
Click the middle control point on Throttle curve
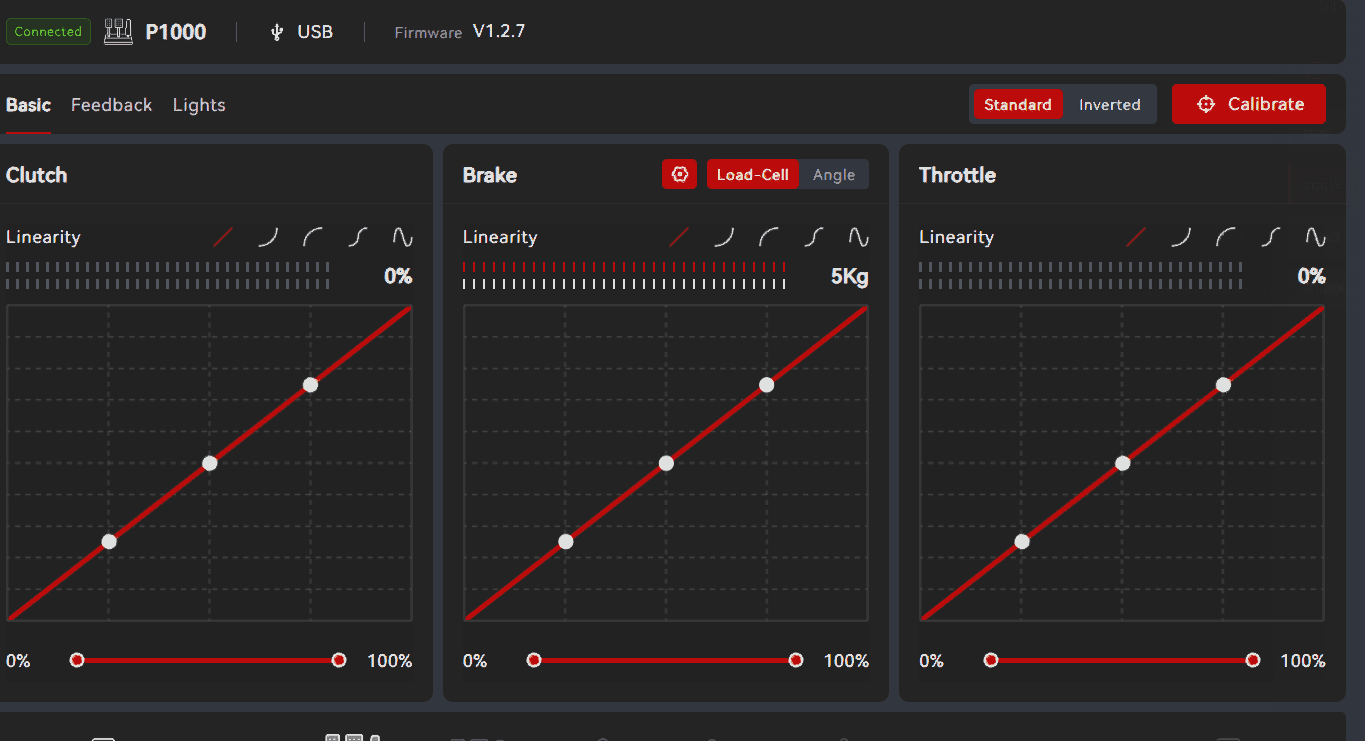(1122, 463)
